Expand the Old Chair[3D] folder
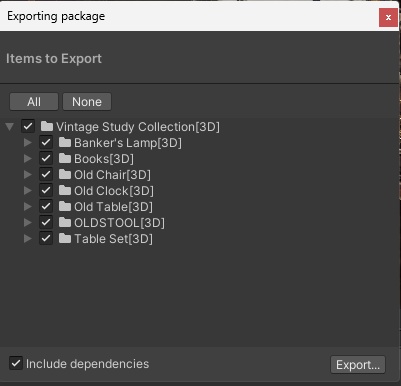 click(x=28, y=175)
